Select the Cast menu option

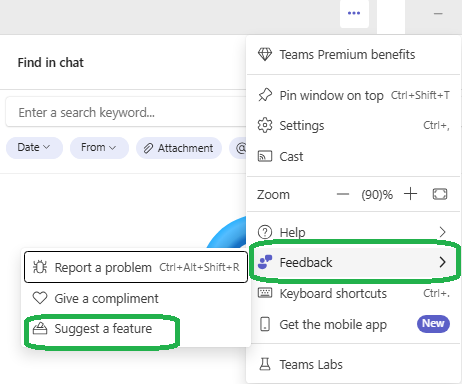click(x=353, y=156)
